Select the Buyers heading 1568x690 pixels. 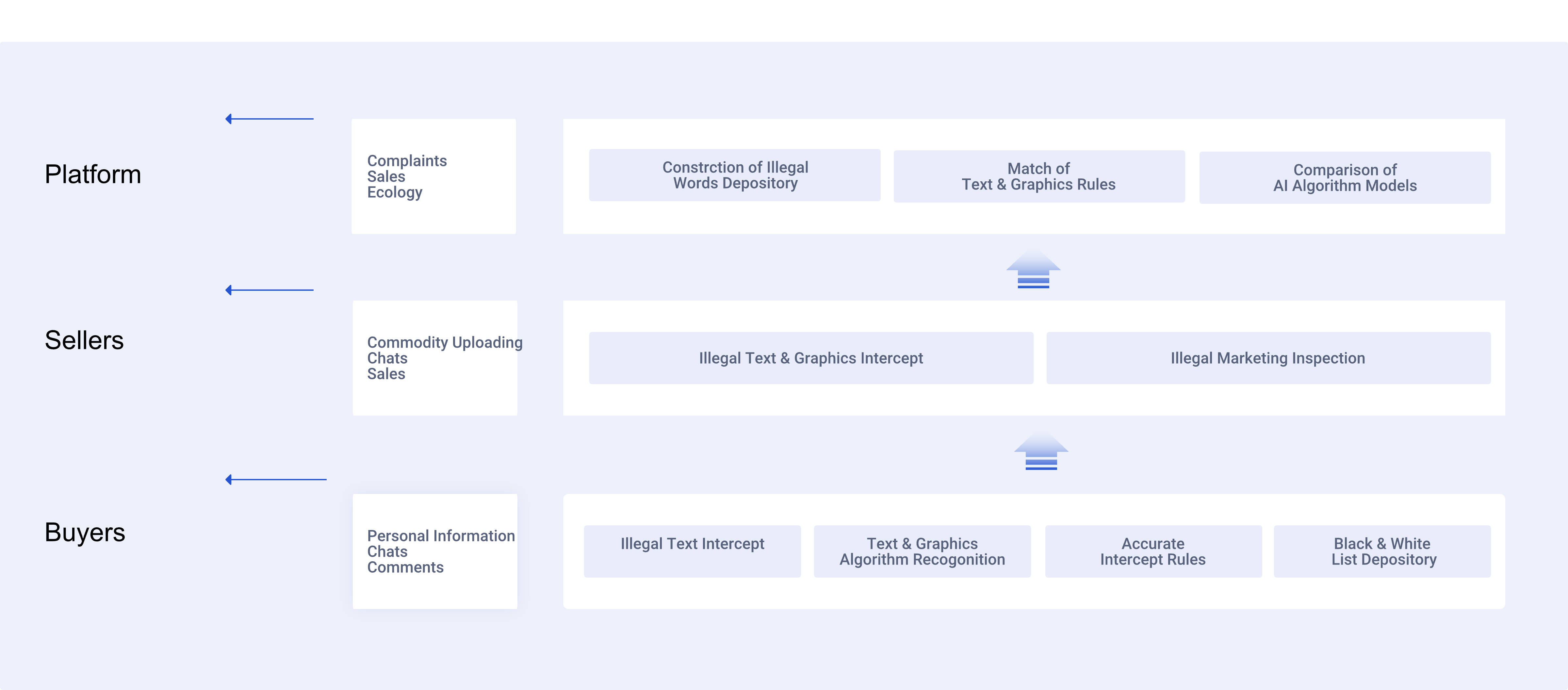click(85, 532)
